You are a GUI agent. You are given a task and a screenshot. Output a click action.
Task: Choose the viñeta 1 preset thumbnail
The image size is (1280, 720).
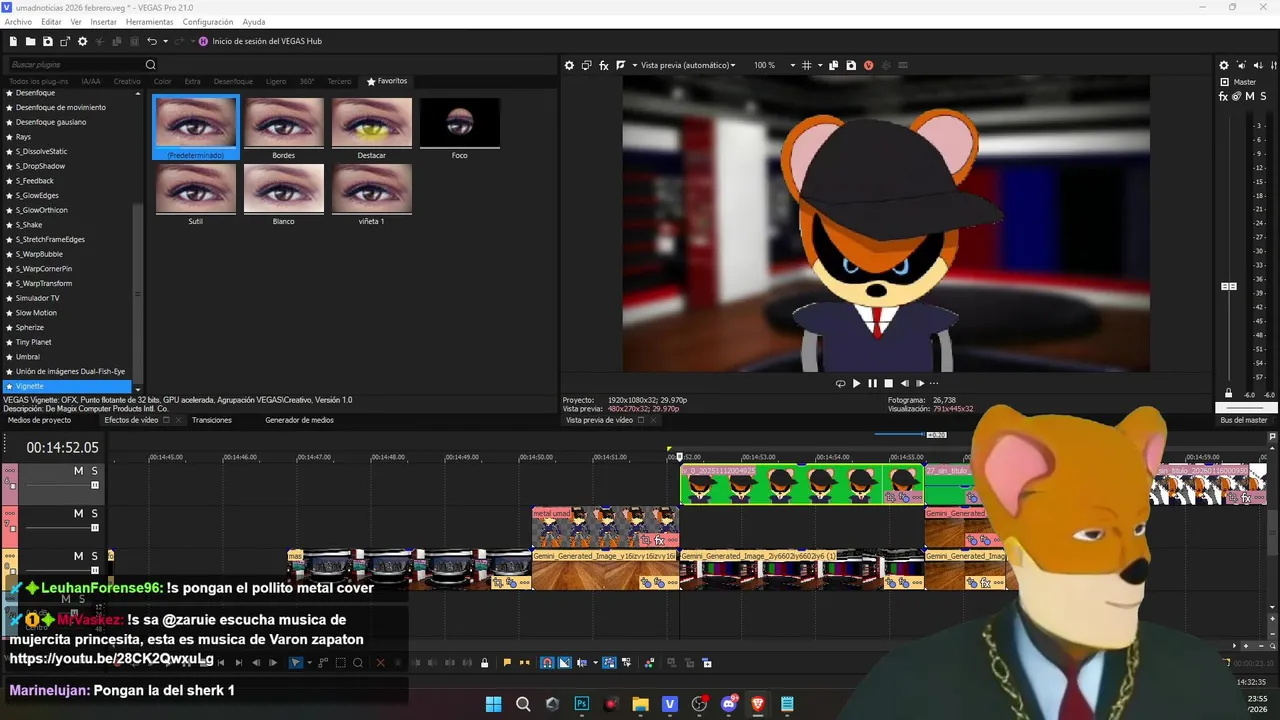[372, 188]
